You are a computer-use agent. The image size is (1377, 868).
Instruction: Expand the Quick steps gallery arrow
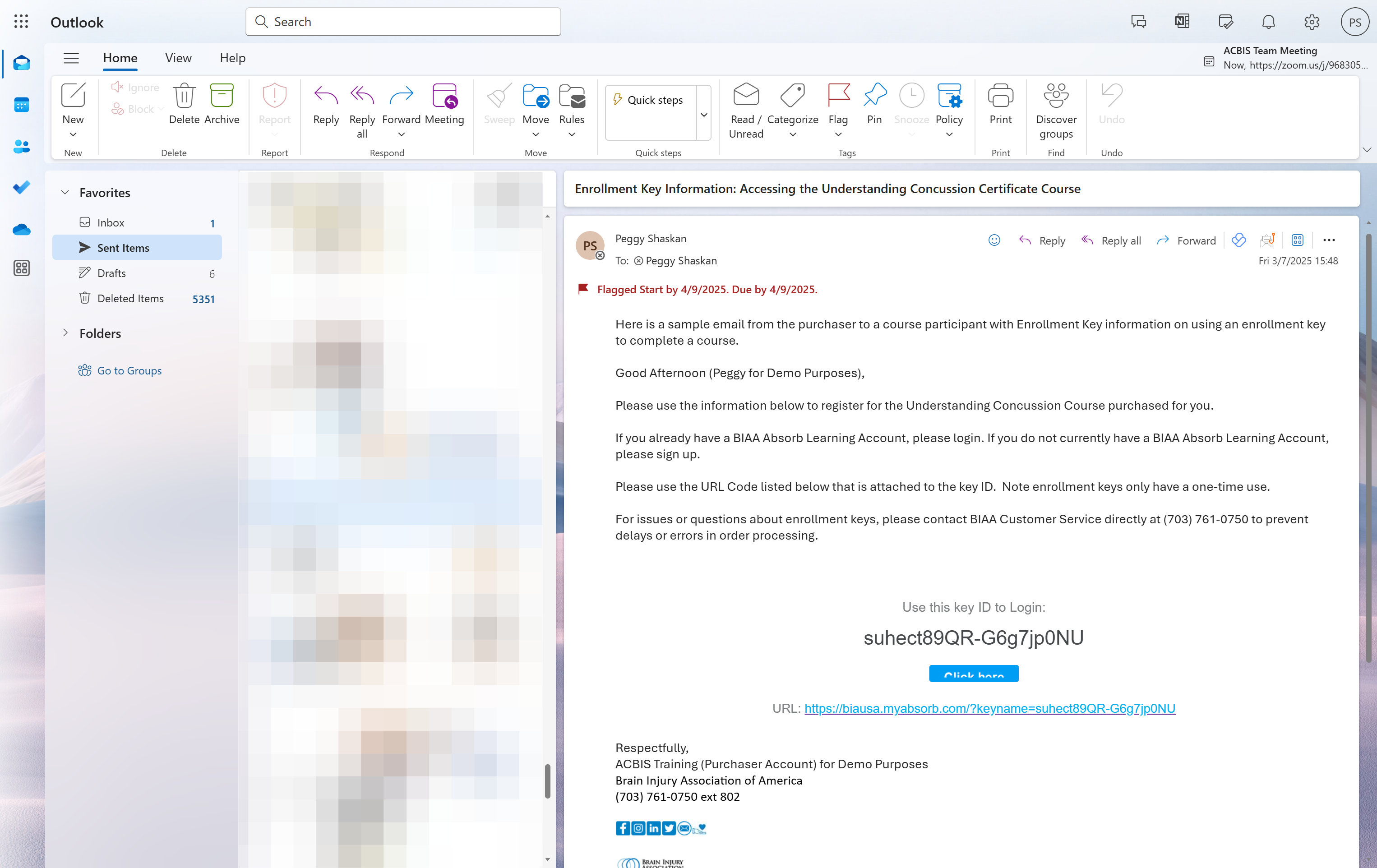[704, 114]
